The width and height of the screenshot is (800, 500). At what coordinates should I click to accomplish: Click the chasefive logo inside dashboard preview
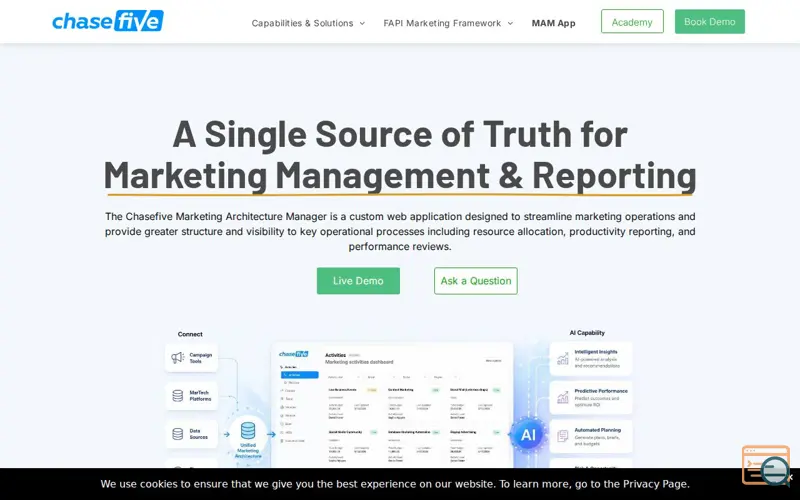click(293, 354)
